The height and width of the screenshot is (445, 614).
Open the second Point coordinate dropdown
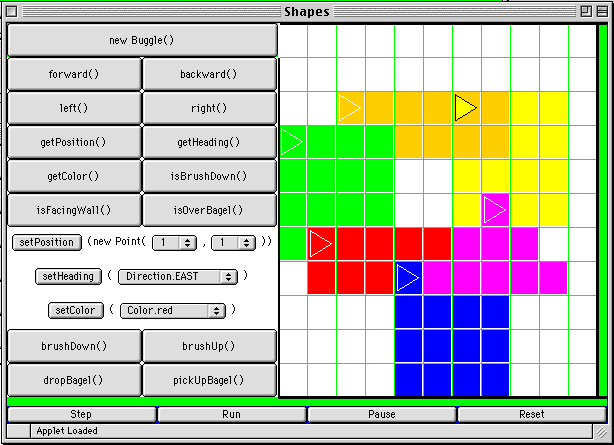pos(234,242)
